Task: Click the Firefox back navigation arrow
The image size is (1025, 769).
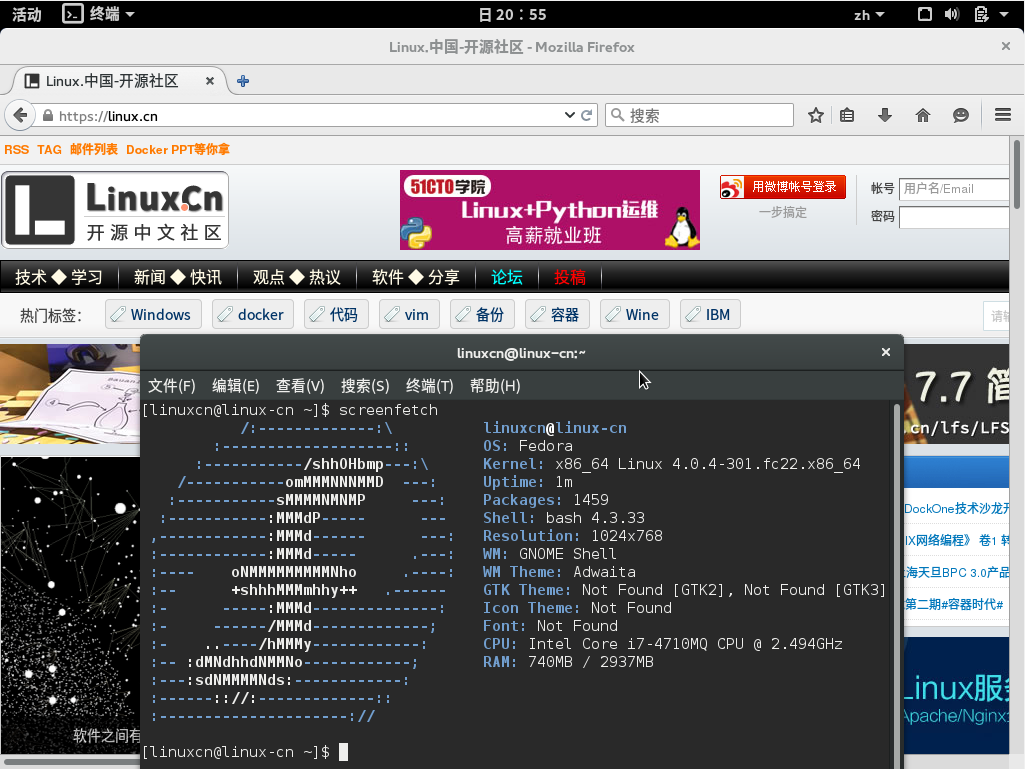Action: tap(19, 115)
